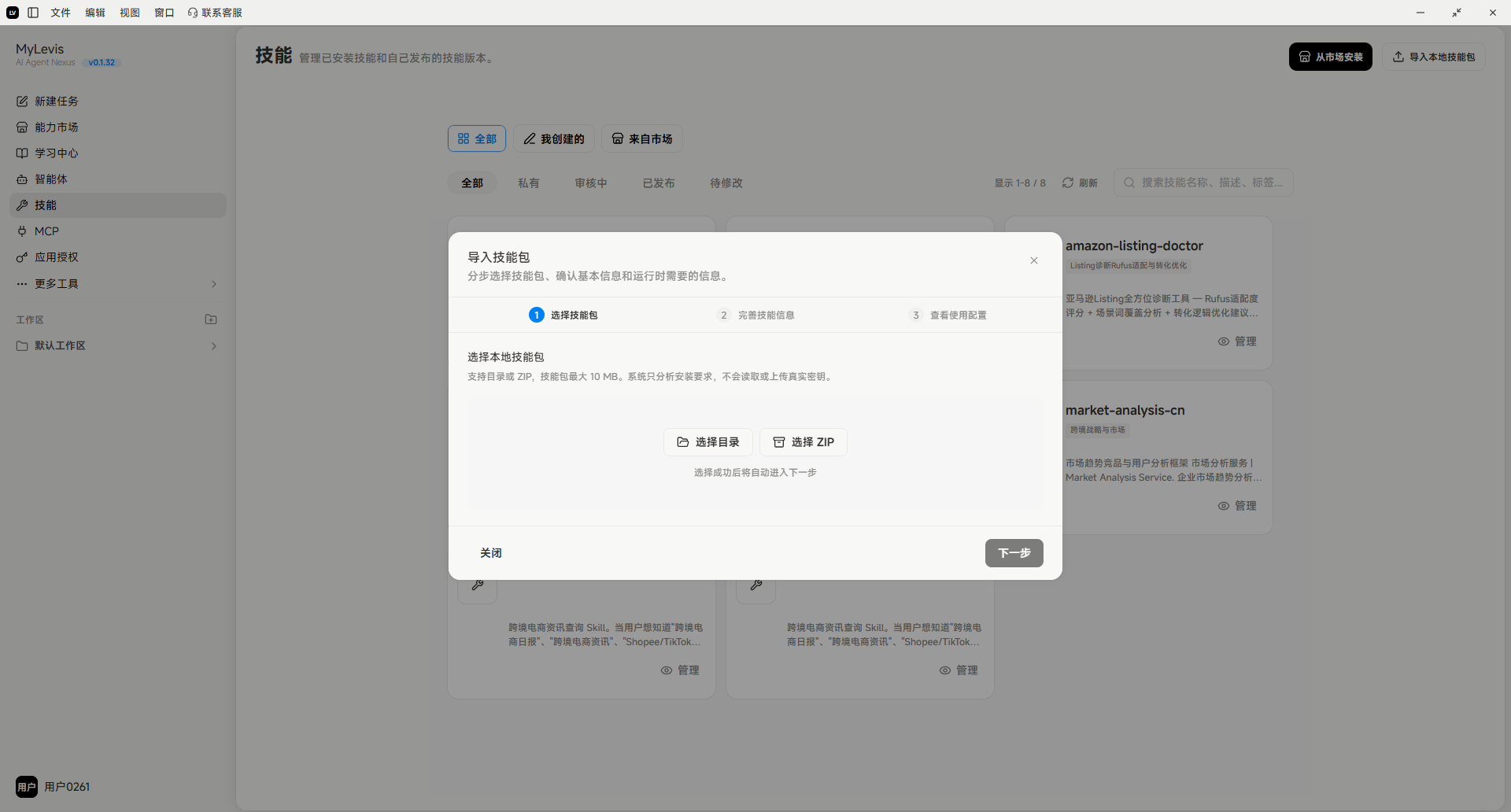Click the 学习中心 book icon
1511x812 pixels.
(x=22, y=153)
